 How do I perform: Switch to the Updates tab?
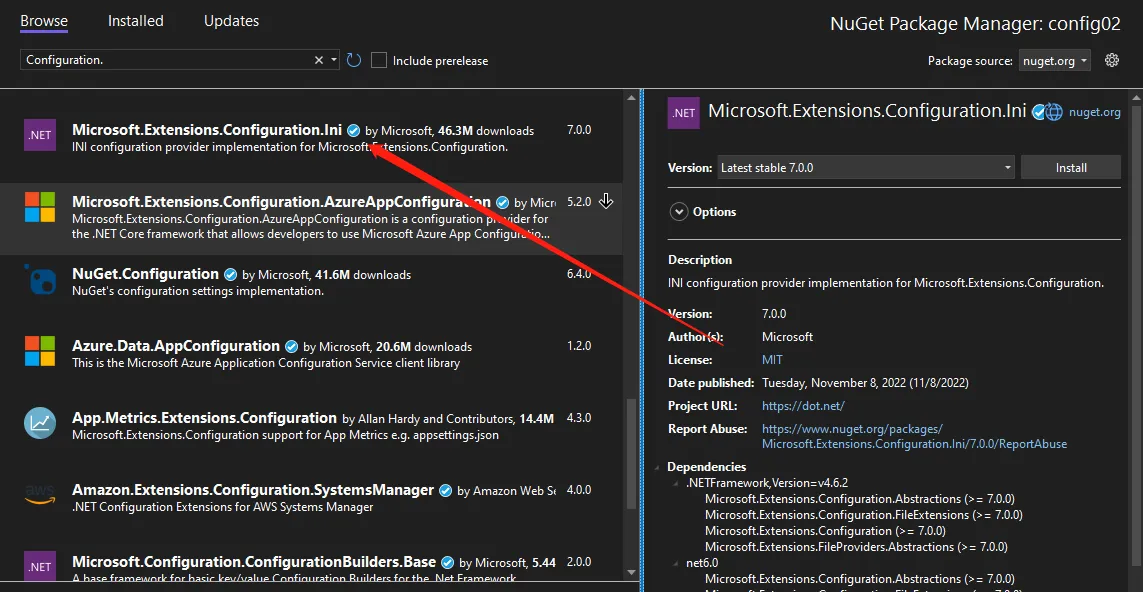point(231,21)
